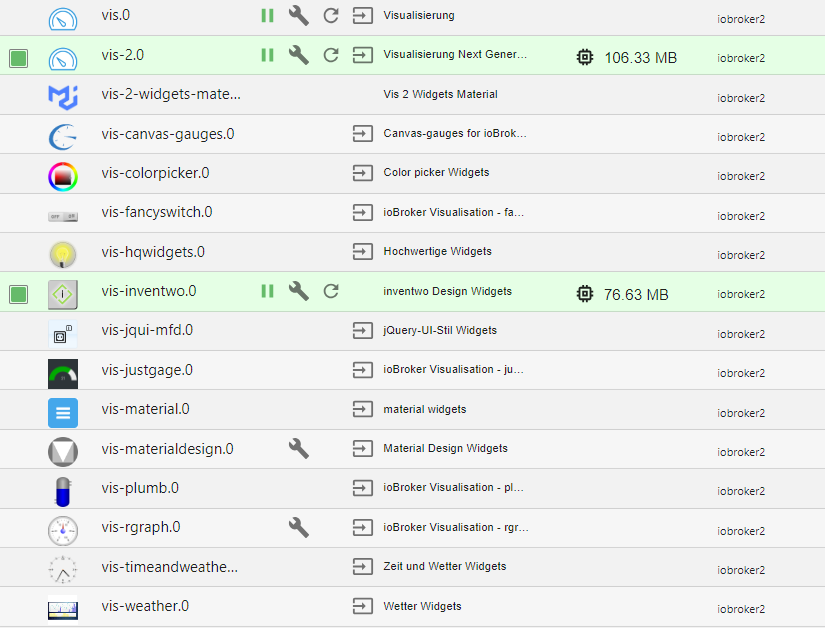Click the vis-weather chart thumbnail
825x628 pixels.
coord(63,609)
